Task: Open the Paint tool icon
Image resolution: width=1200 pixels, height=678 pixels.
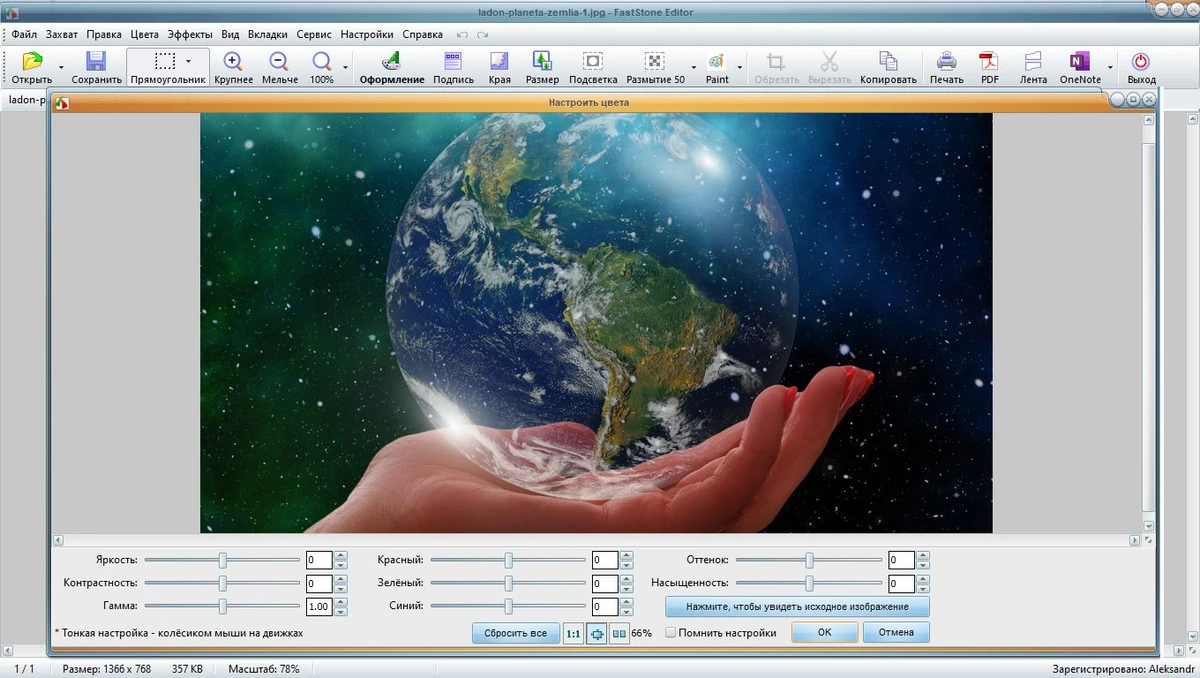Action: [x=717, y=62]
